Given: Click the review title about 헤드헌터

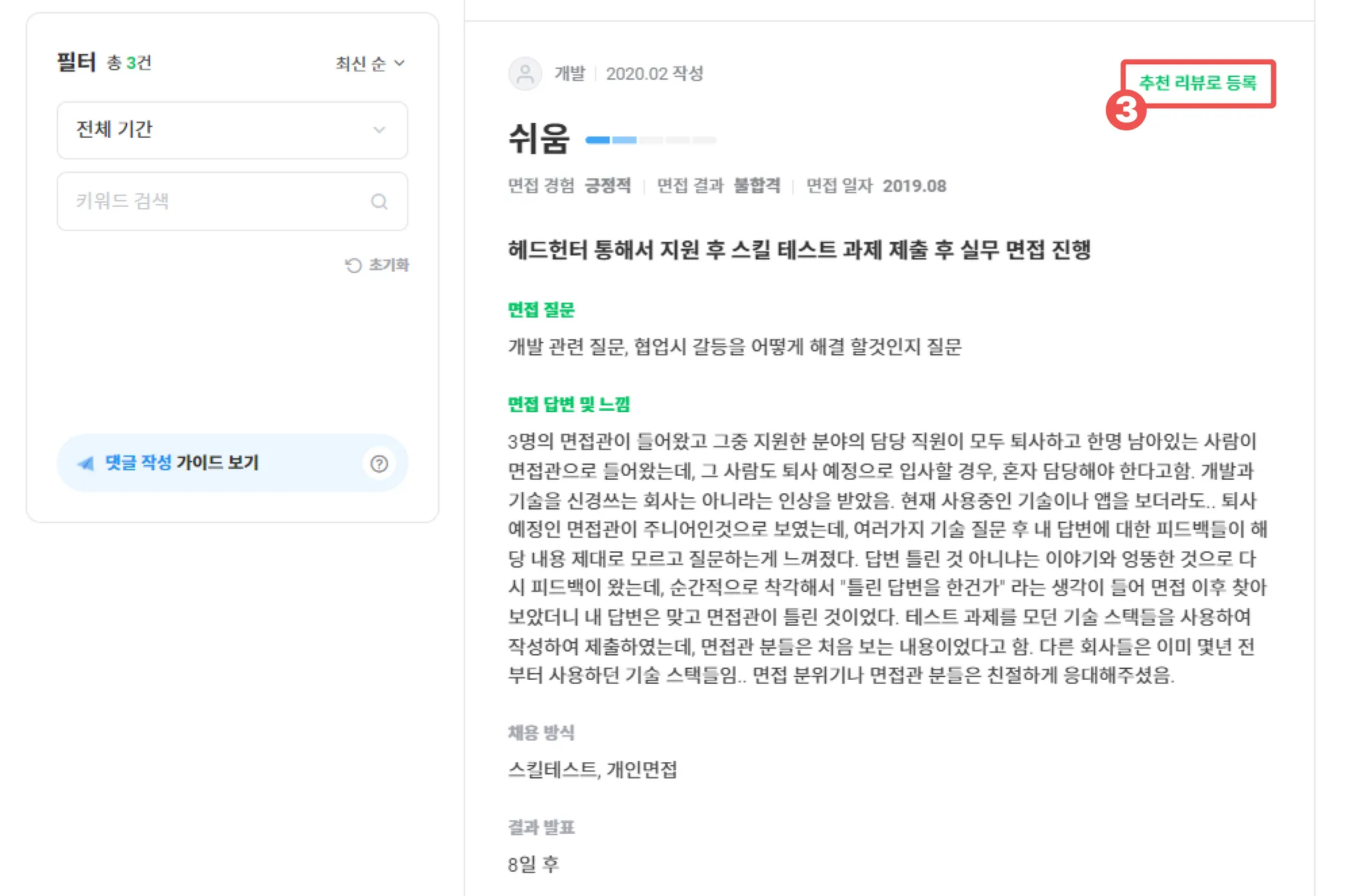Looking at the screenshot, I should (799, 250).
